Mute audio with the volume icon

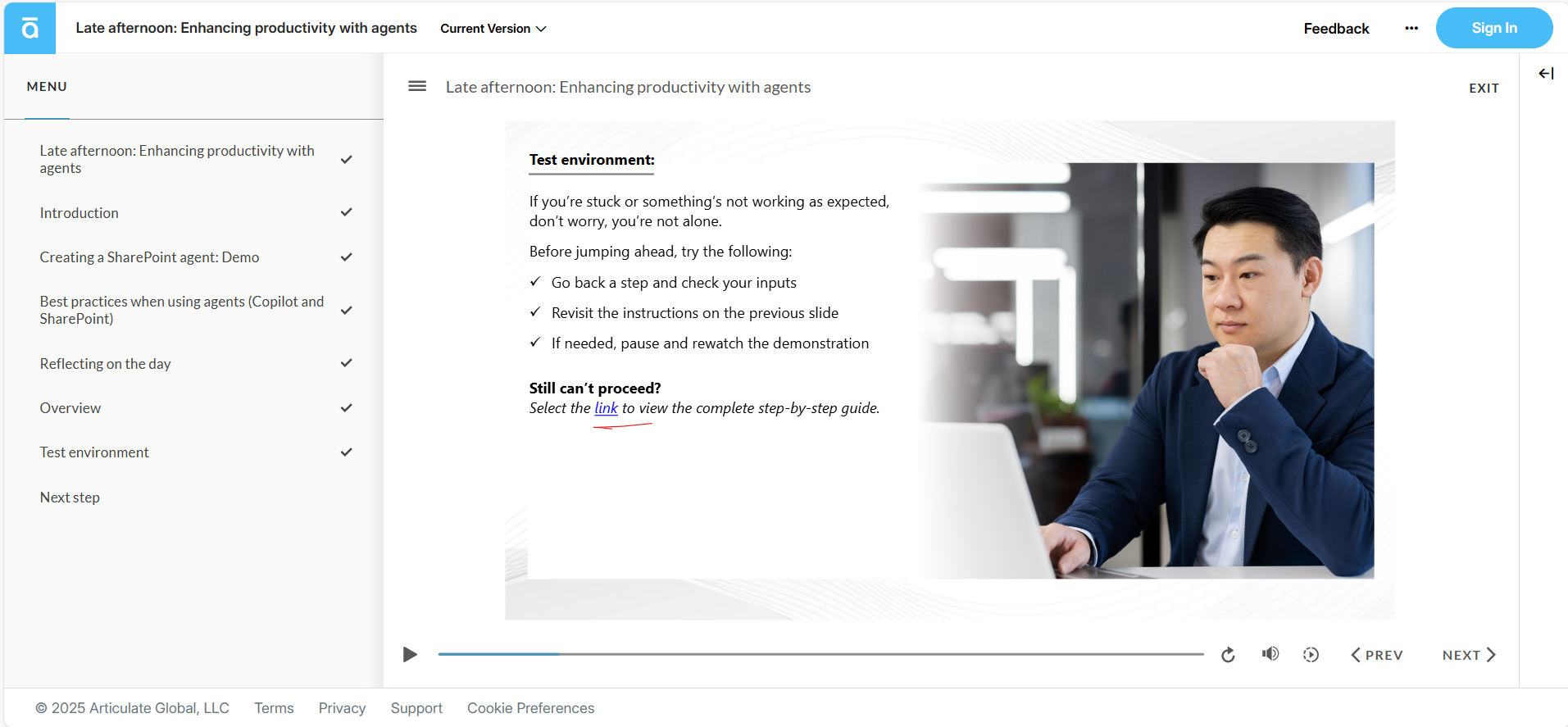(1270, 654)
